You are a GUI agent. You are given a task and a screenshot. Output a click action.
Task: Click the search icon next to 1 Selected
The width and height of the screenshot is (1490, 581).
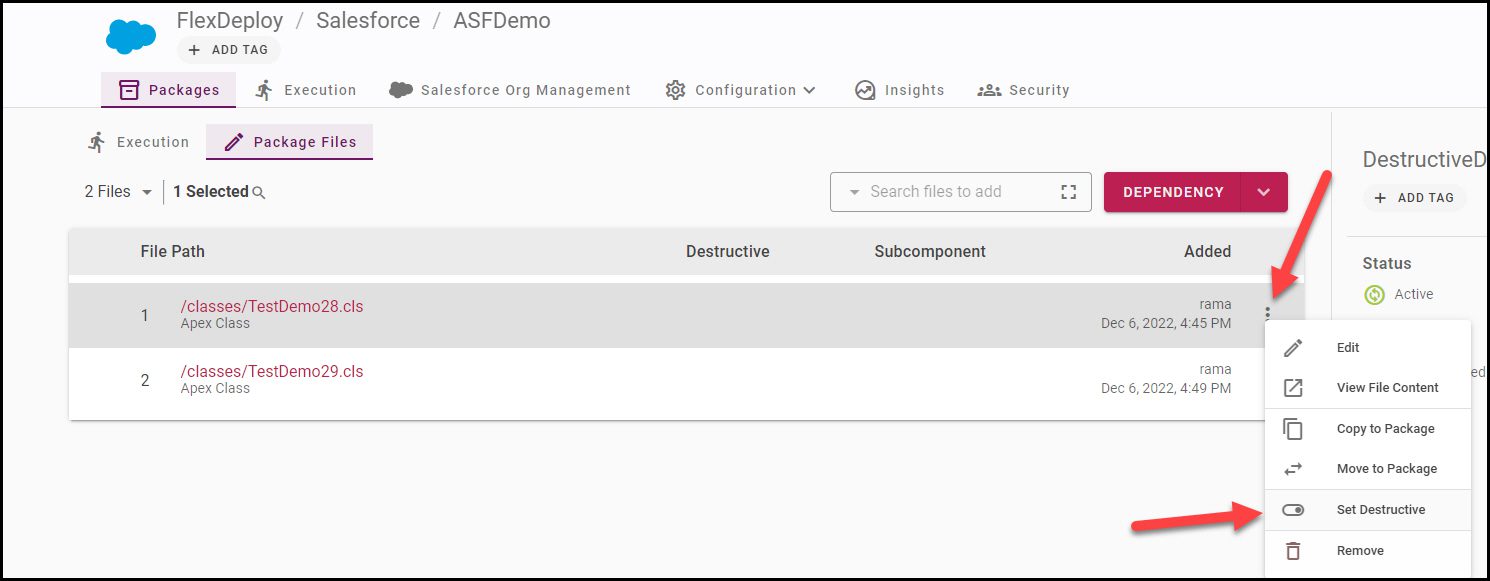coord(259,193)
